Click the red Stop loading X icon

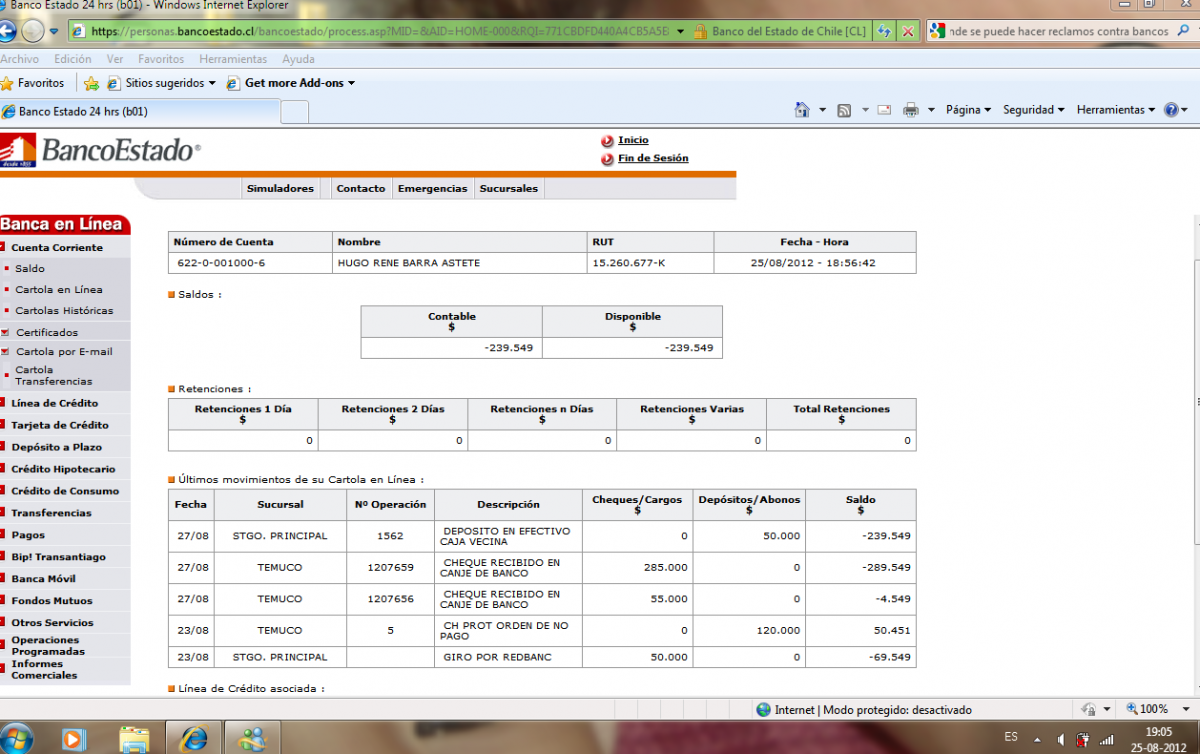click(x=907, y=31)
